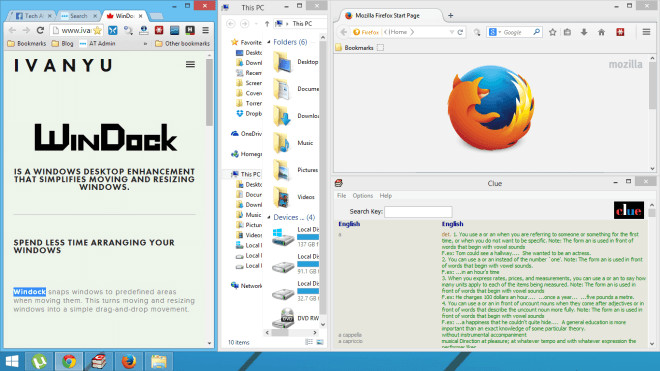The width and height of the screenshot is (660, 371).
Task: Select Network in Explorer sidebar
Action: coord(247,286)
